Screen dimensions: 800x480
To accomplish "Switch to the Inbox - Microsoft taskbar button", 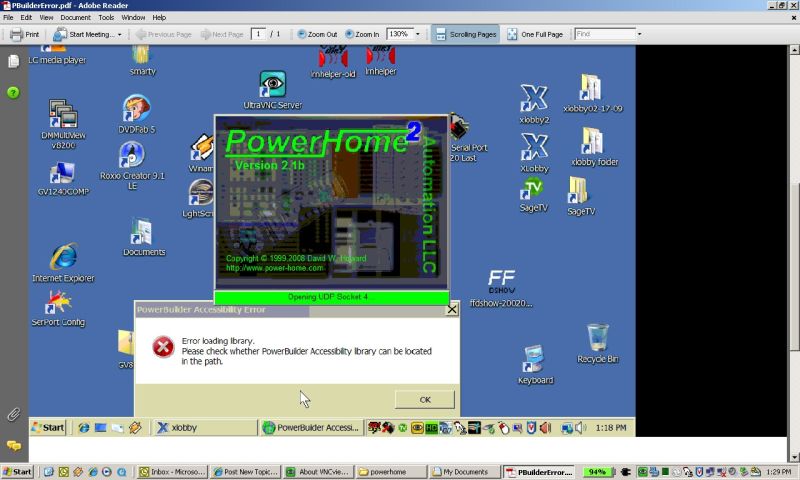I will click(x=173, y=472).
